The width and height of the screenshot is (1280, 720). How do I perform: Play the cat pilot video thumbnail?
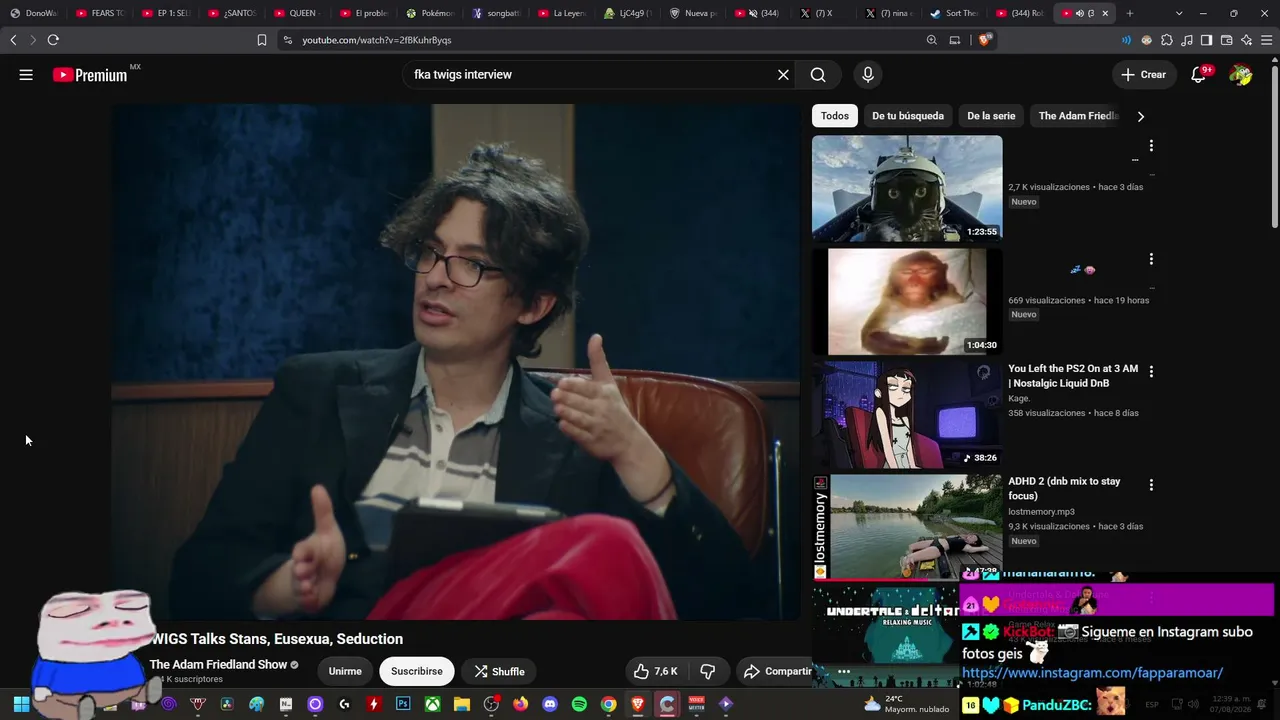907,189
